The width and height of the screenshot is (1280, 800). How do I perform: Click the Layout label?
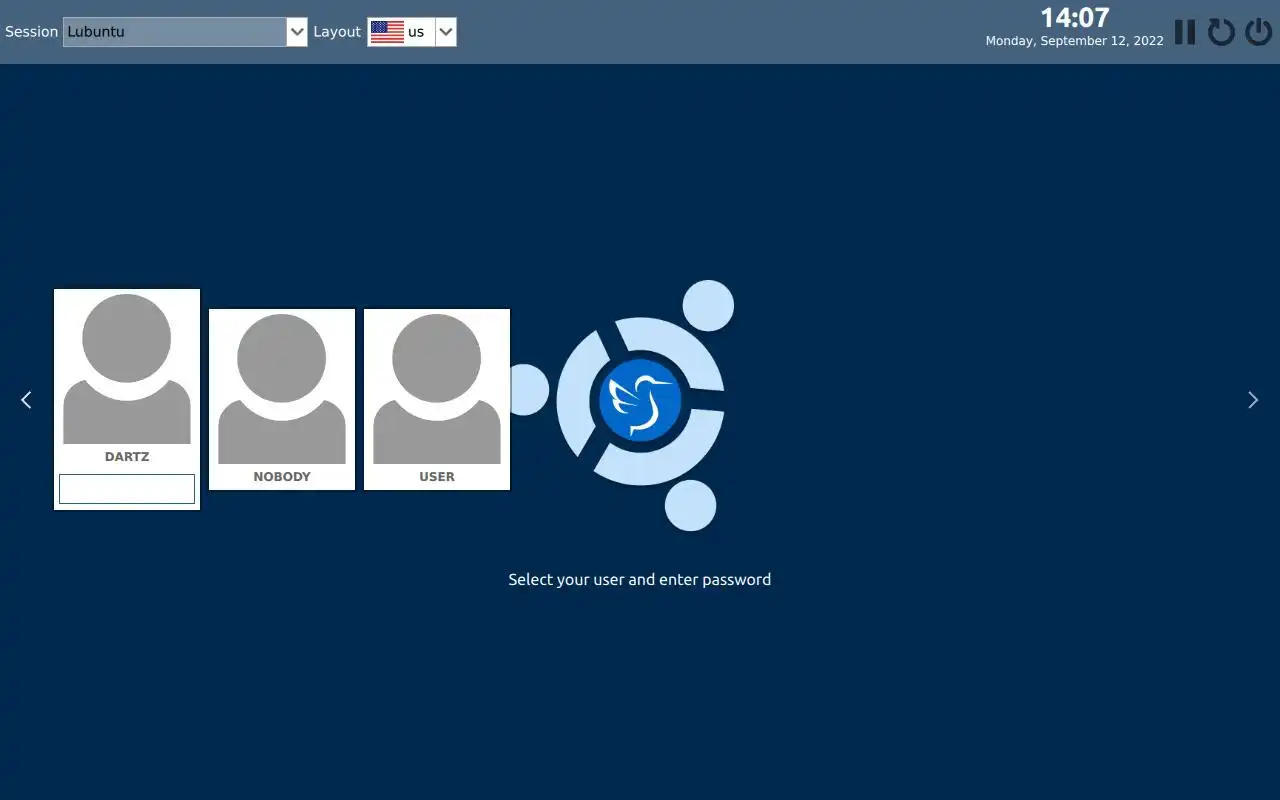click(337, 32)
